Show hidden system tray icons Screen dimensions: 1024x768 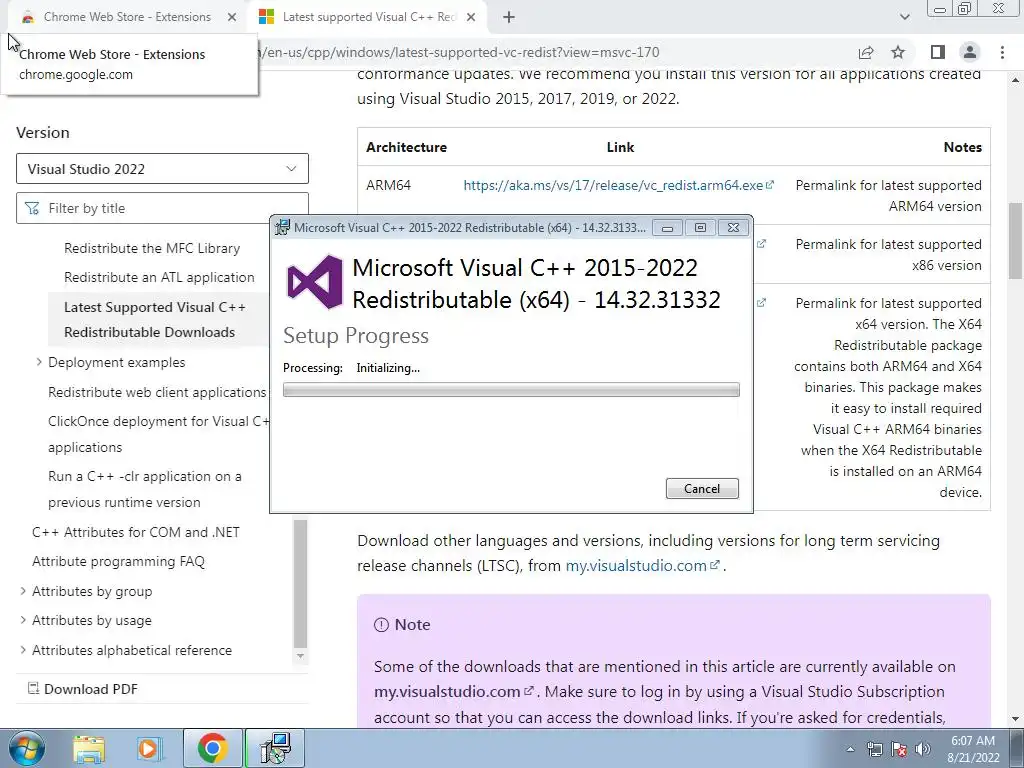point(850,749)
